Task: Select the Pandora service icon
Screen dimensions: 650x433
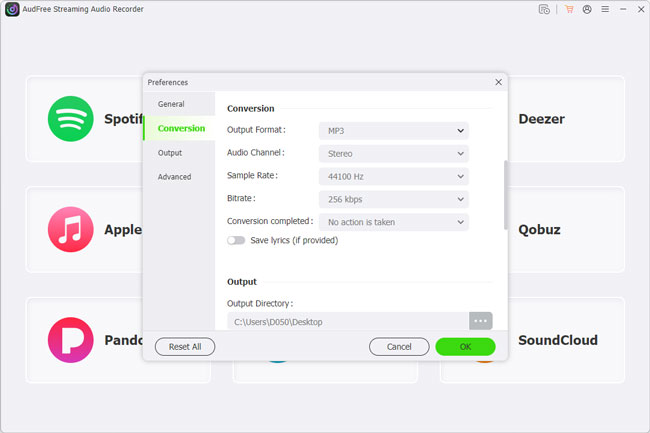Action: point(70,340)
